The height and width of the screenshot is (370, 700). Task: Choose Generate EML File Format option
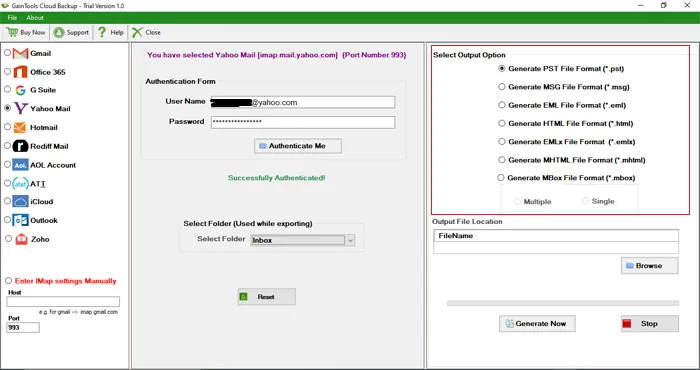(x=502, y=105)
